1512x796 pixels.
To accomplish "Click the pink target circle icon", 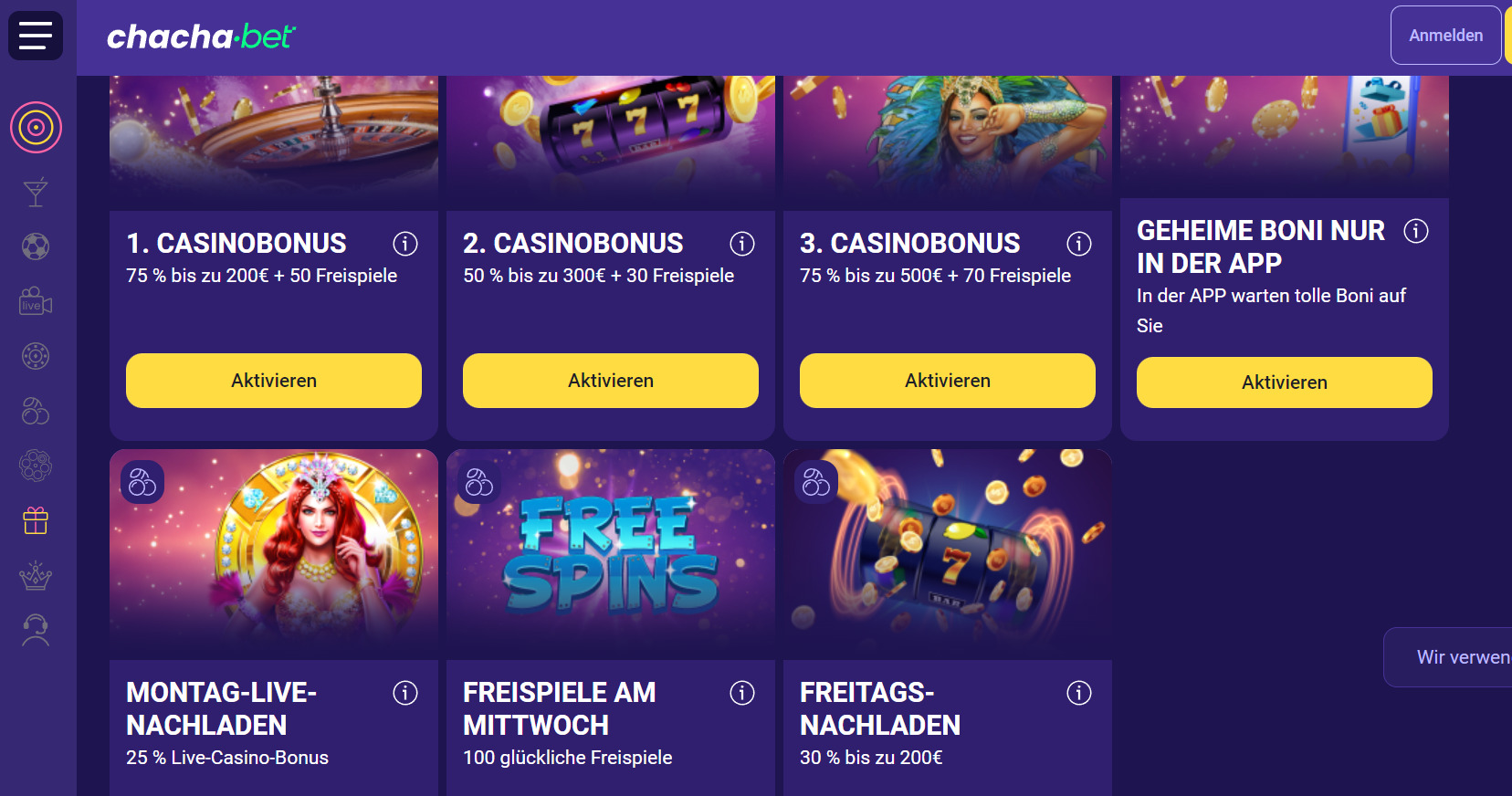I will click(36, 127).
